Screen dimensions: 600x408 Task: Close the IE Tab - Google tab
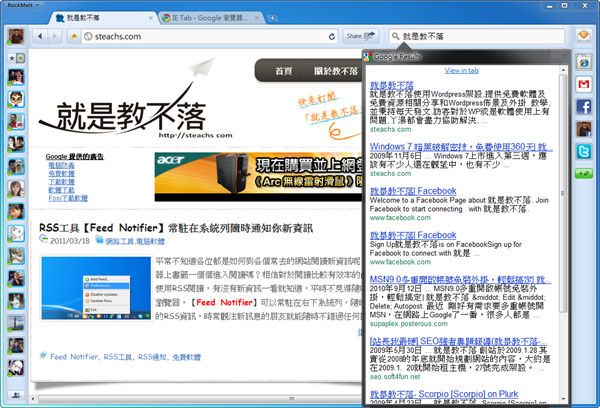[x=257, y=18]
